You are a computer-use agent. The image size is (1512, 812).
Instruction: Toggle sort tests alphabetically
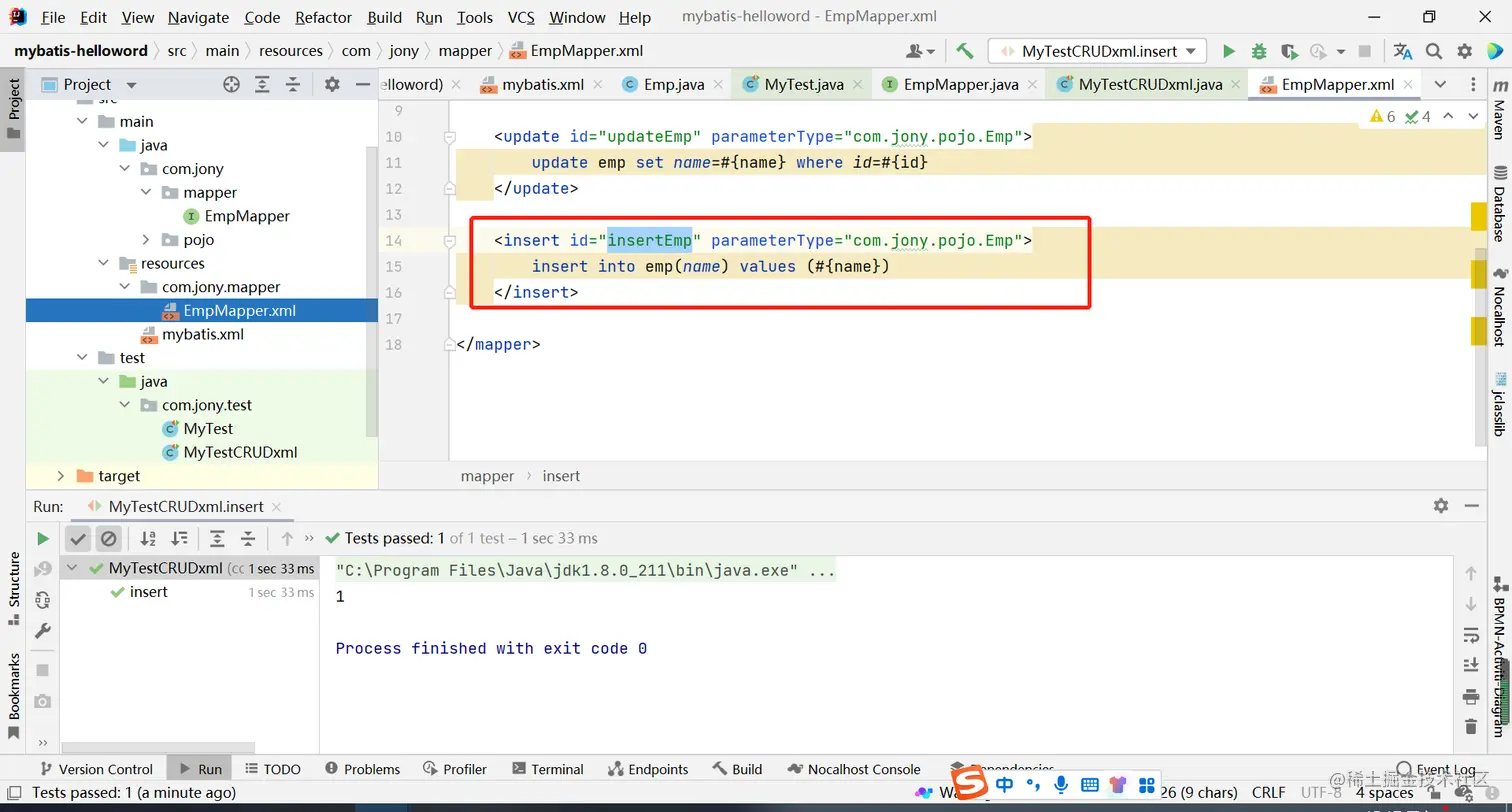(148, 538)
